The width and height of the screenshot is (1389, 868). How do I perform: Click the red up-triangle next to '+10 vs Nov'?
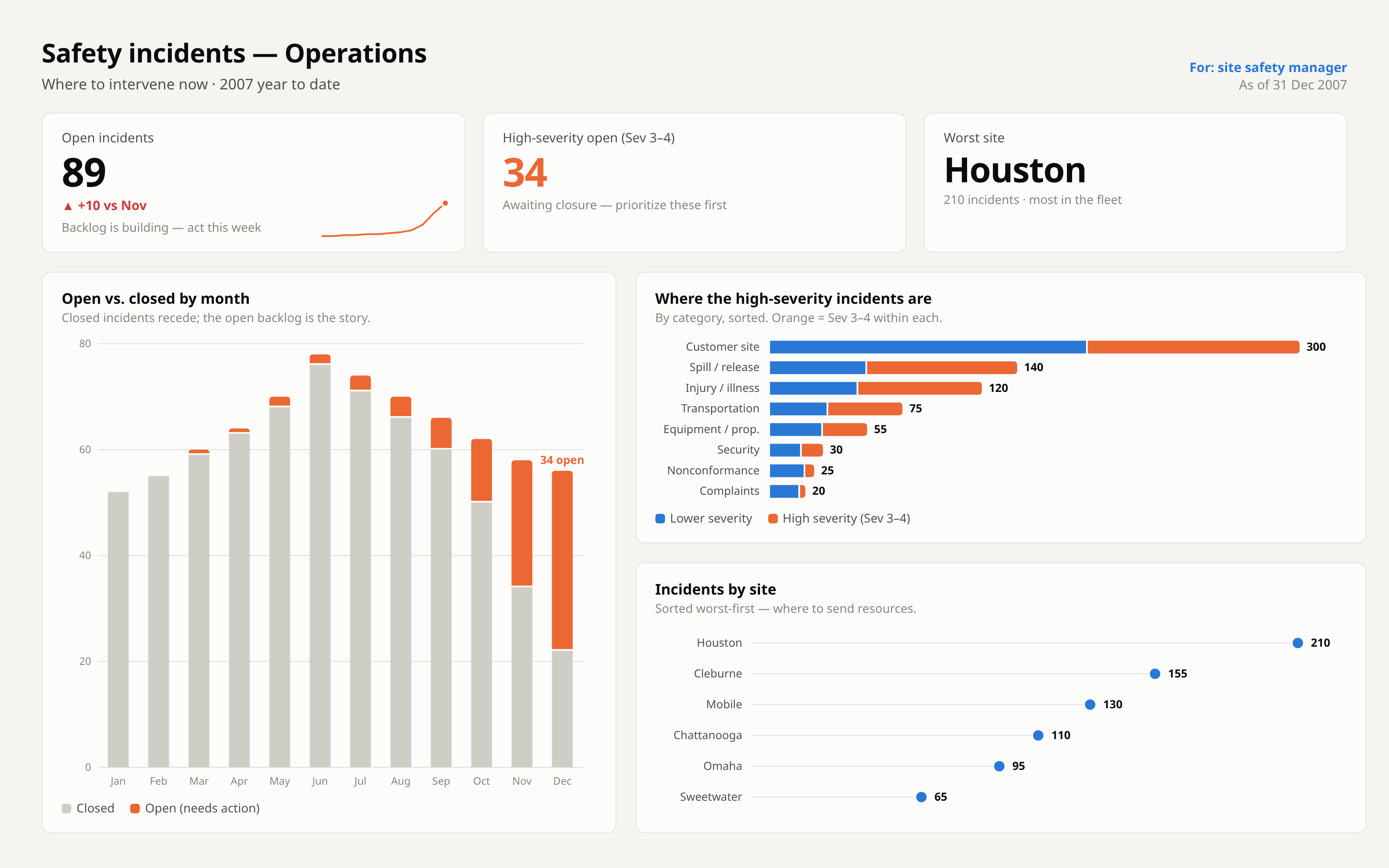click(68, 206)
